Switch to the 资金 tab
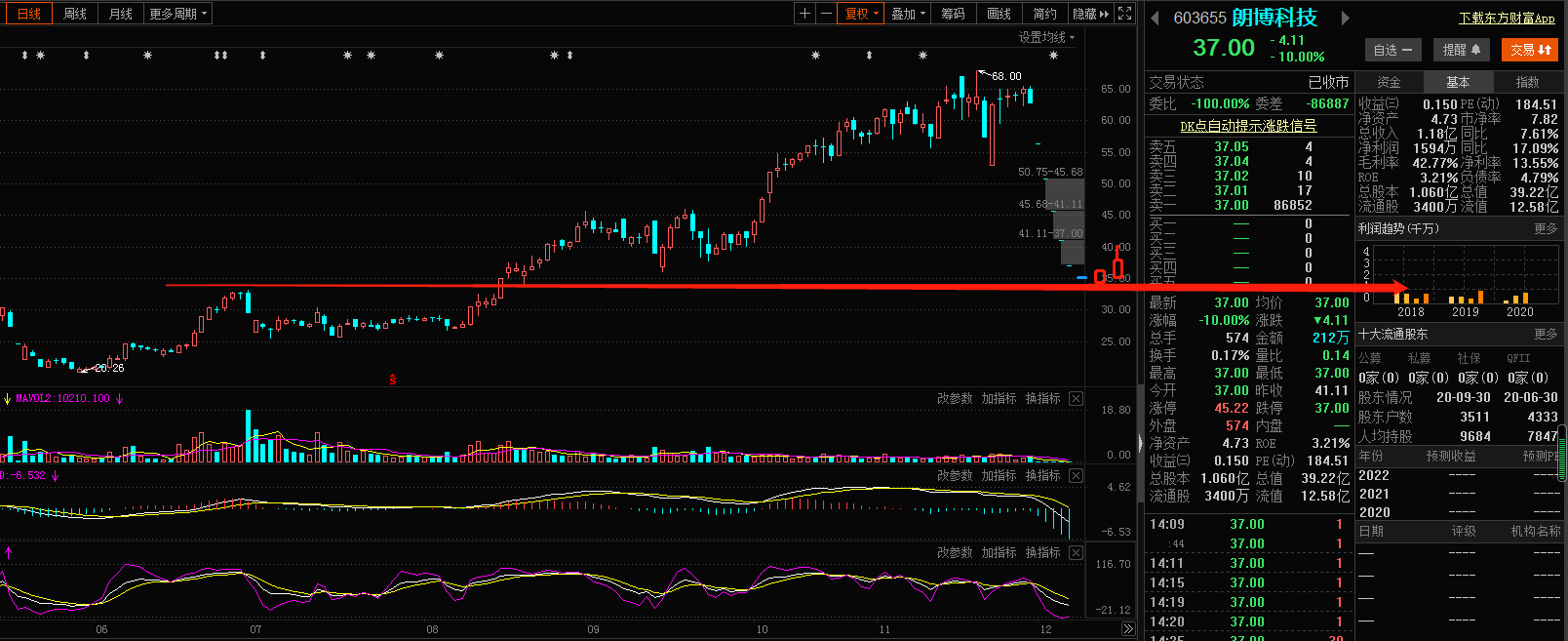The width and height of the screenshot is (1568, 641). click(1389, 82)
